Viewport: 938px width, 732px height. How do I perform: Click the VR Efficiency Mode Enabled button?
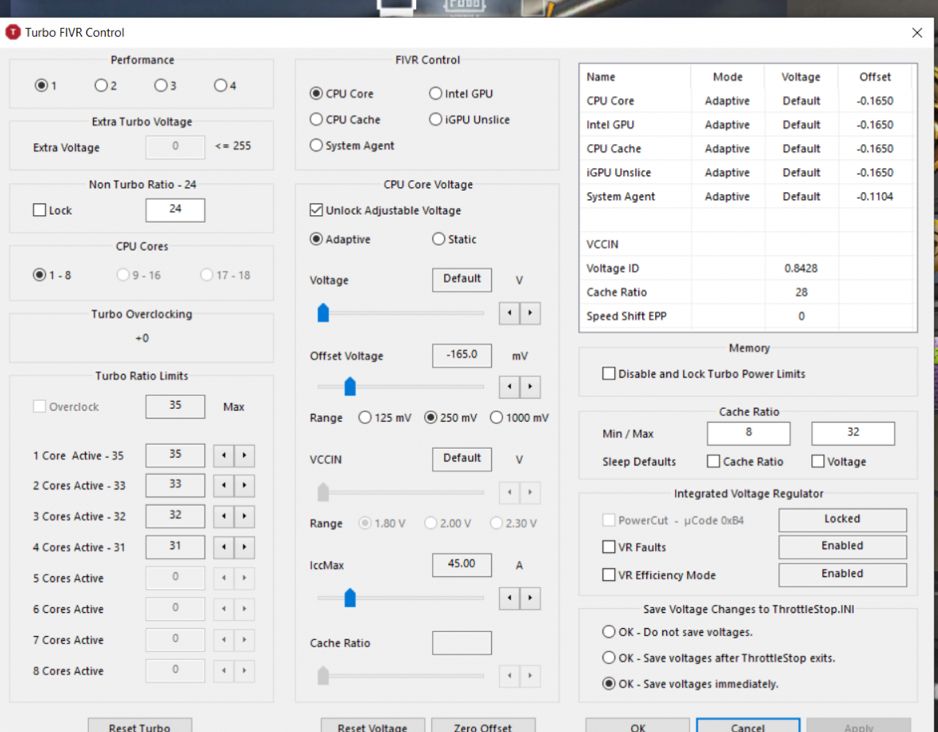tap(842, 575)
